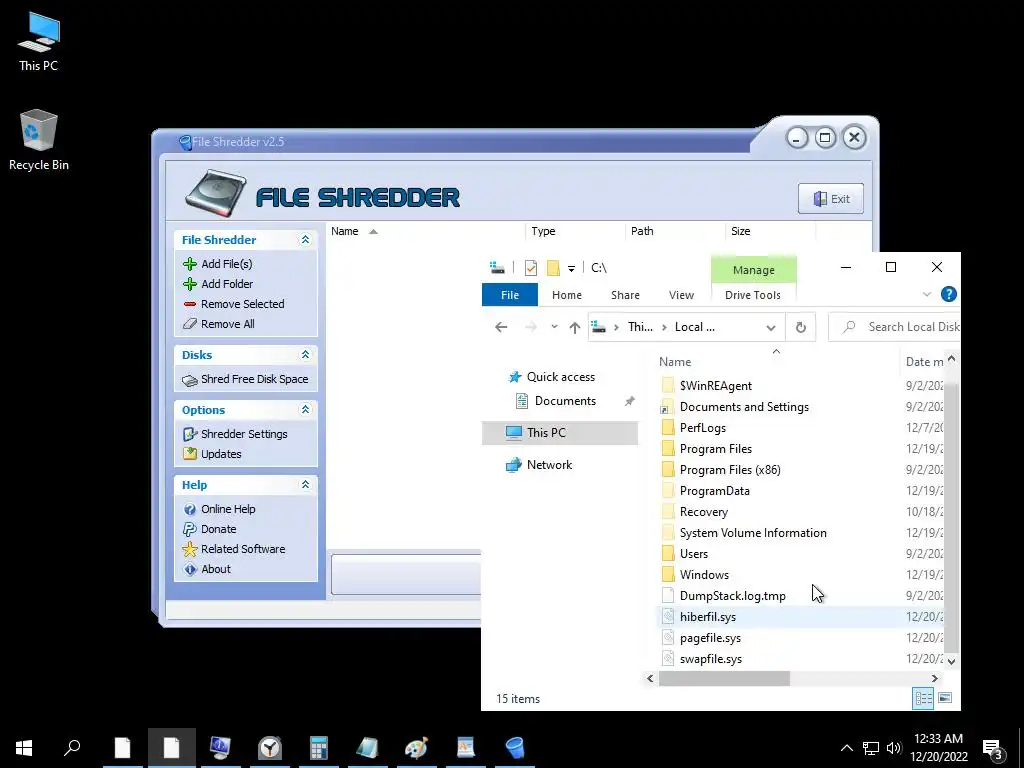Click Remove All eraser option

click(x=227, y=324)
